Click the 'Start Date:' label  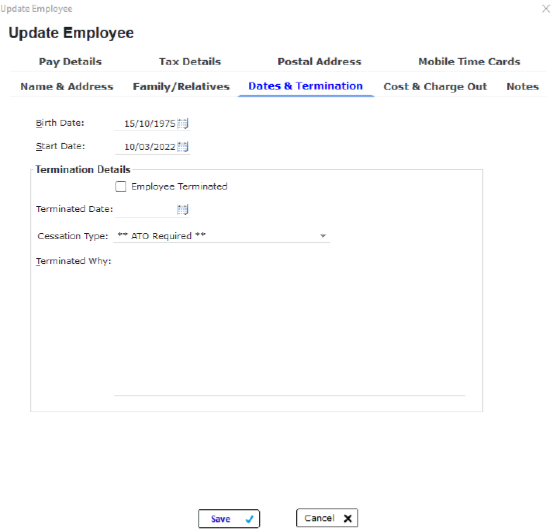point(60,146)
